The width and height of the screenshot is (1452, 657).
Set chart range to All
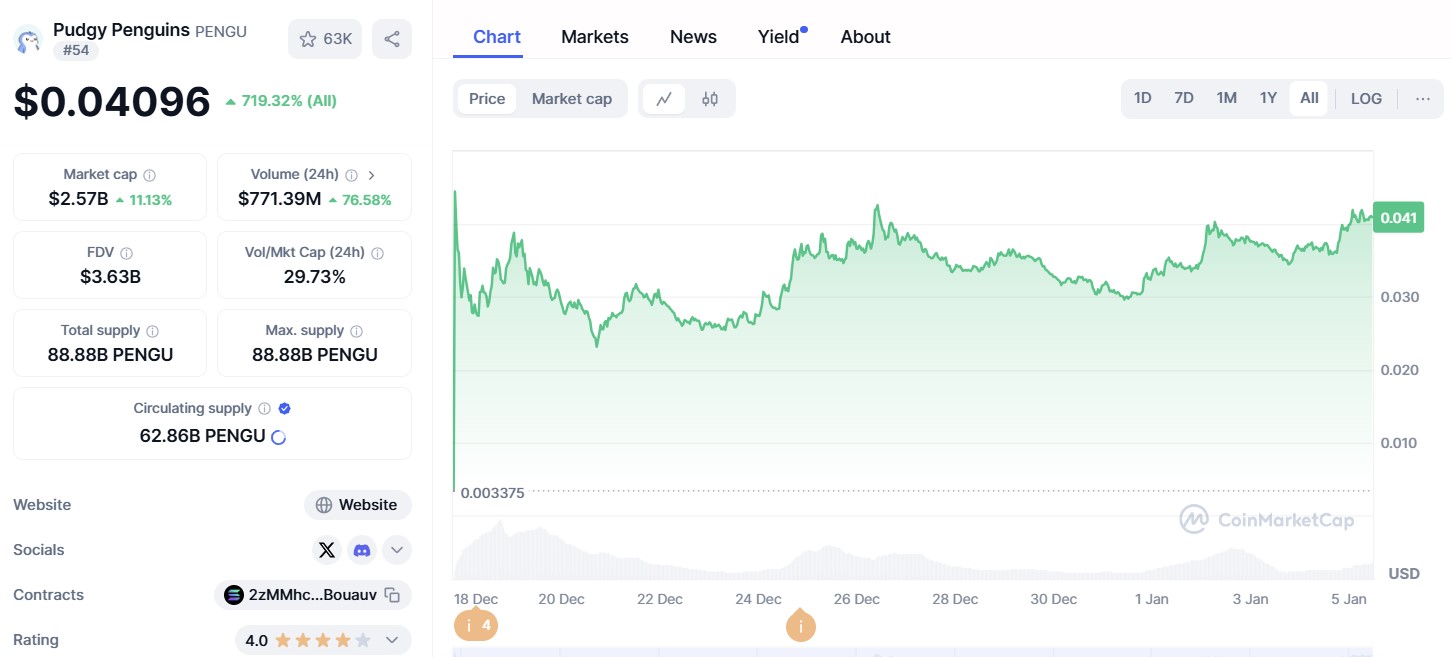(x=1309, y=98)
